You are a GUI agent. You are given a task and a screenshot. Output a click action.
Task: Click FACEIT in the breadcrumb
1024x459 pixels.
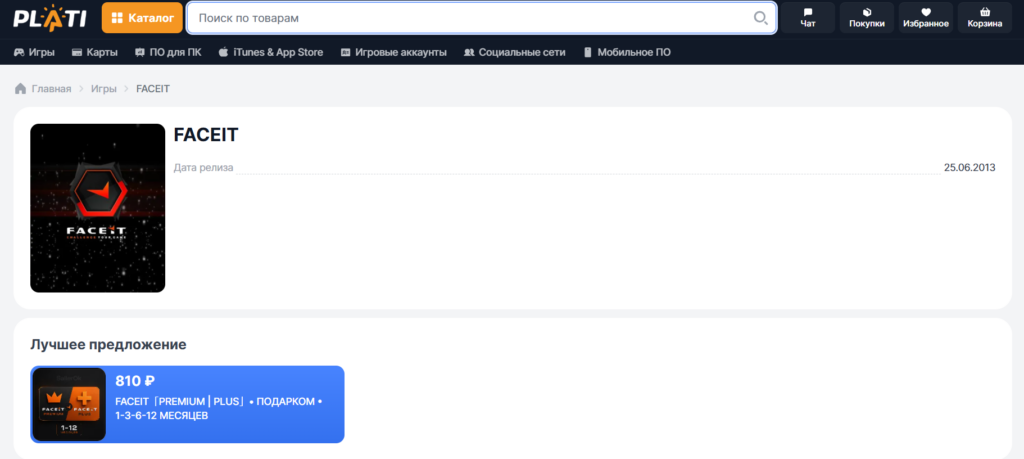pyautogui.click(x=153, y=89)
